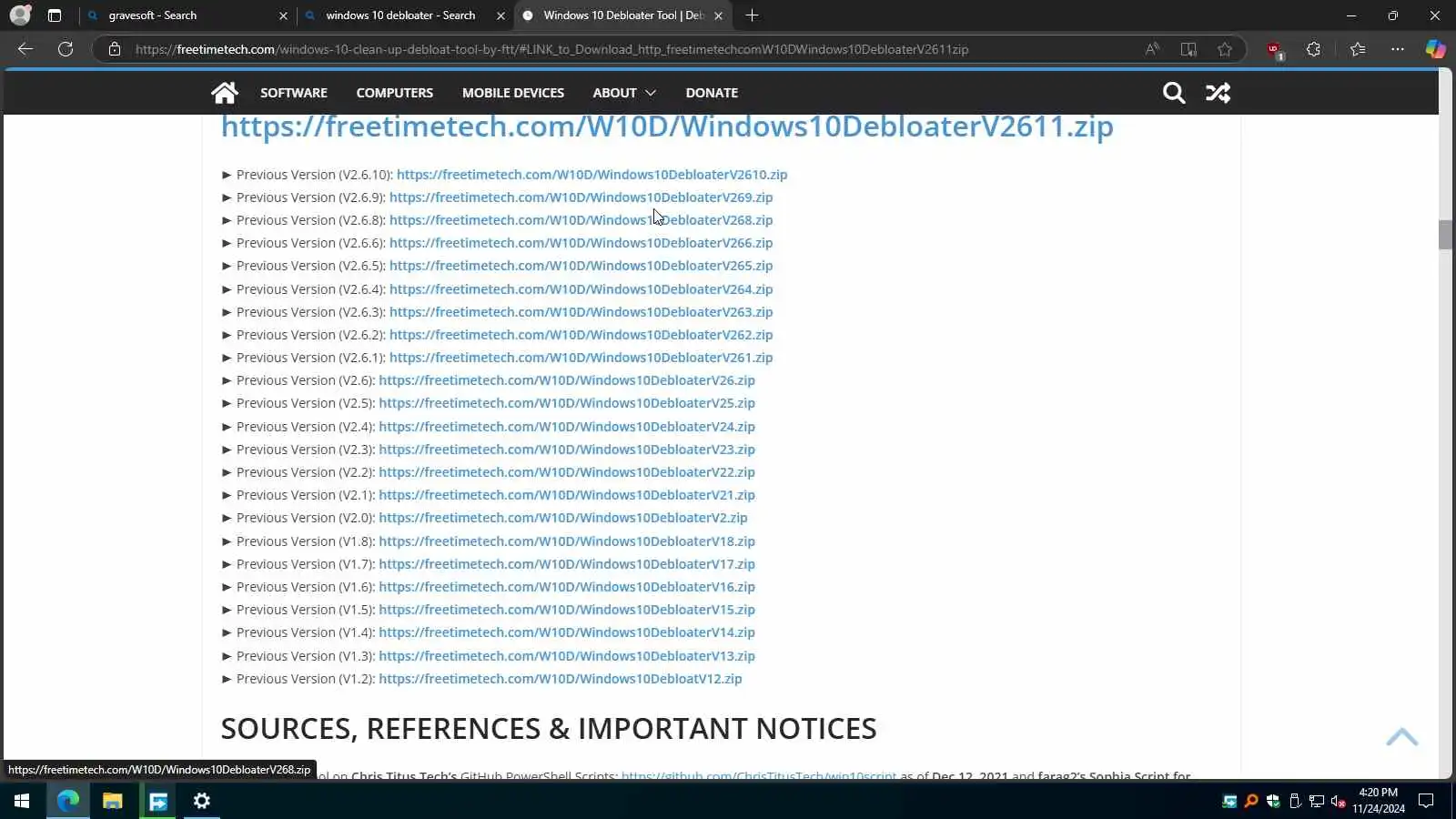Switch to windows 10 debloater - Search tab
This screenshot has width=1456, height=819.
pos(404,15)
